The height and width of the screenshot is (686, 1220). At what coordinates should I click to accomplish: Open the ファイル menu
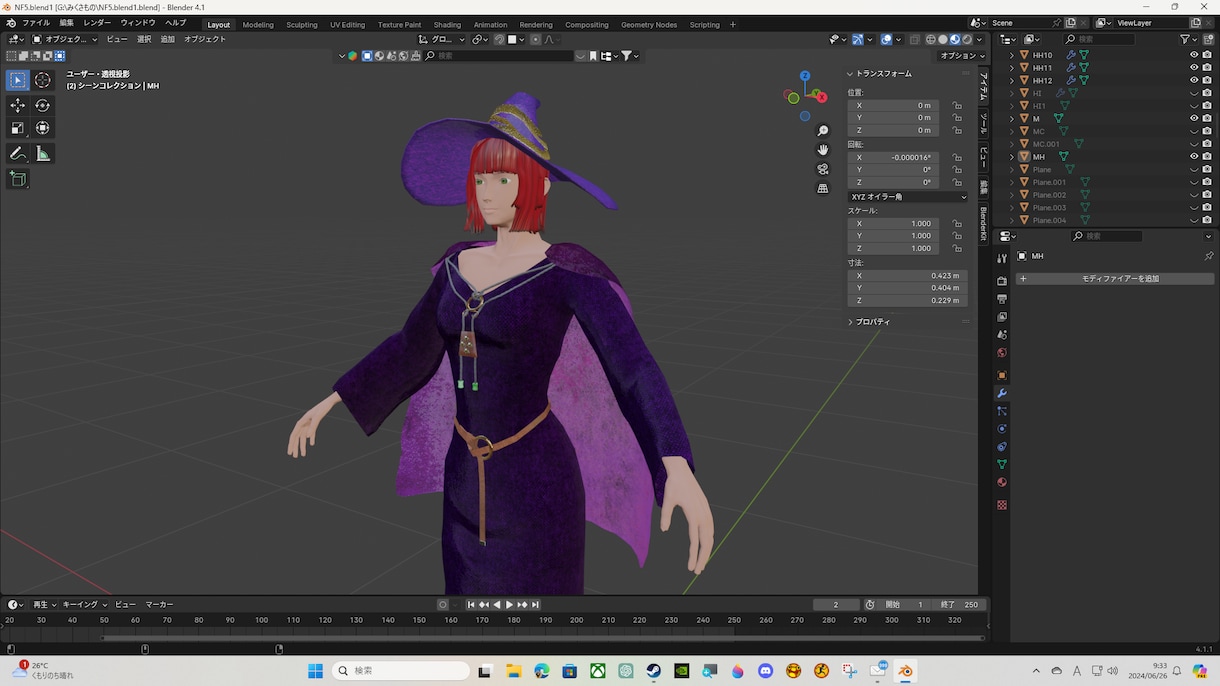(35, 22)
